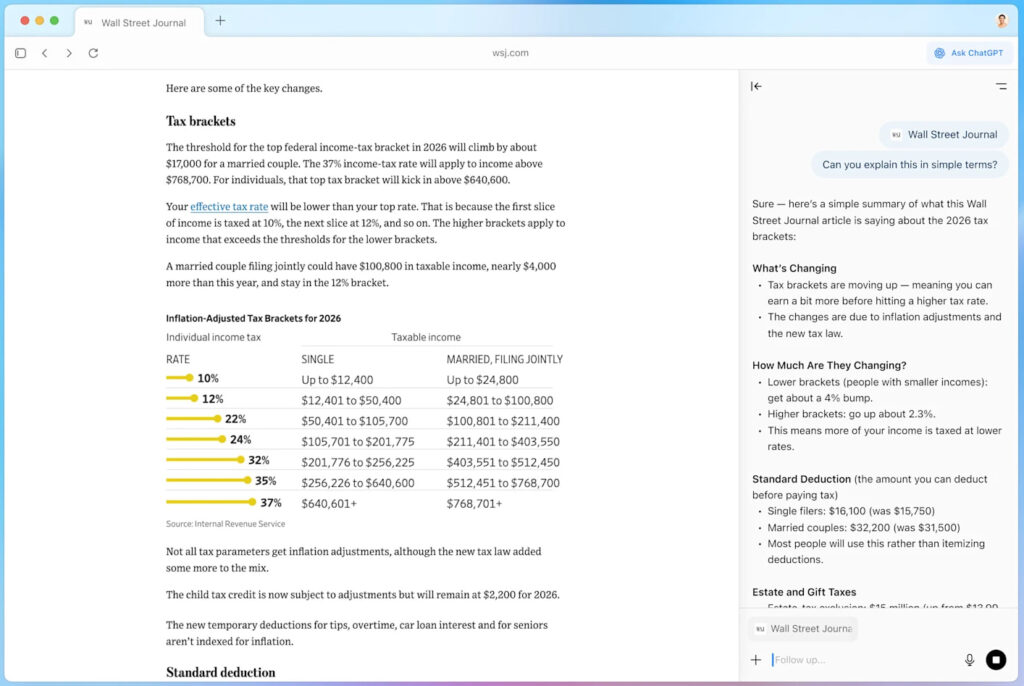1024x686 pixels.
Task: Click the Wall Street Journal chip in chat message
Action: pyautogui.click(x=944, y=135)
